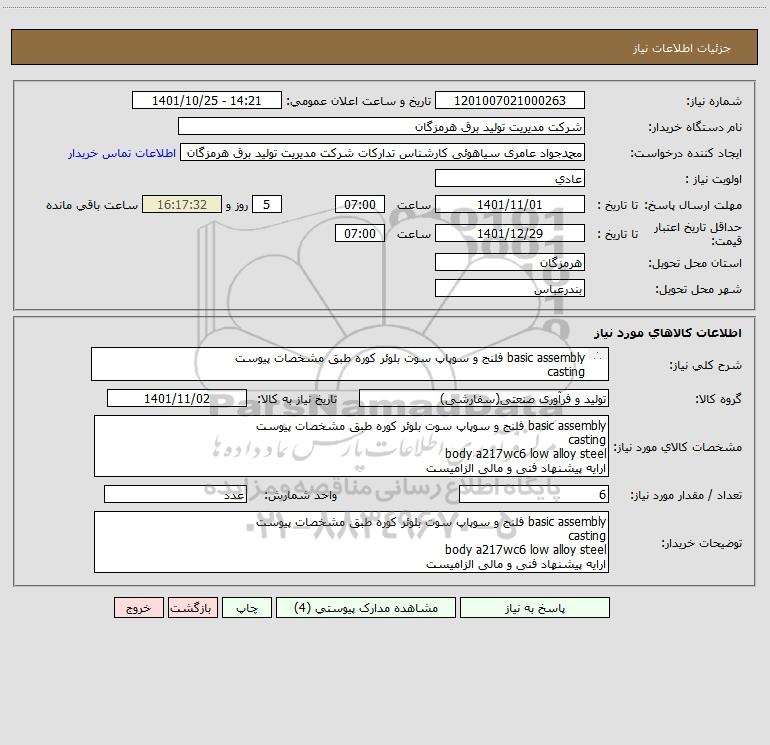Click the توضیحات خریدار label
770x745 pixels.
pos(701,543)
